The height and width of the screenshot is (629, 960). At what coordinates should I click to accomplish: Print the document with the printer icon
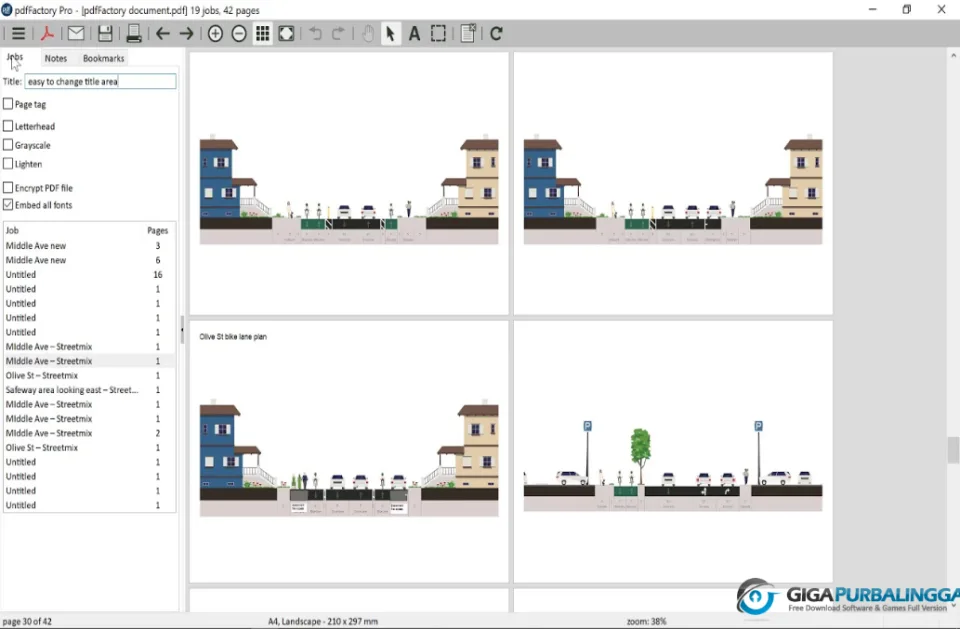pos(133,34)
